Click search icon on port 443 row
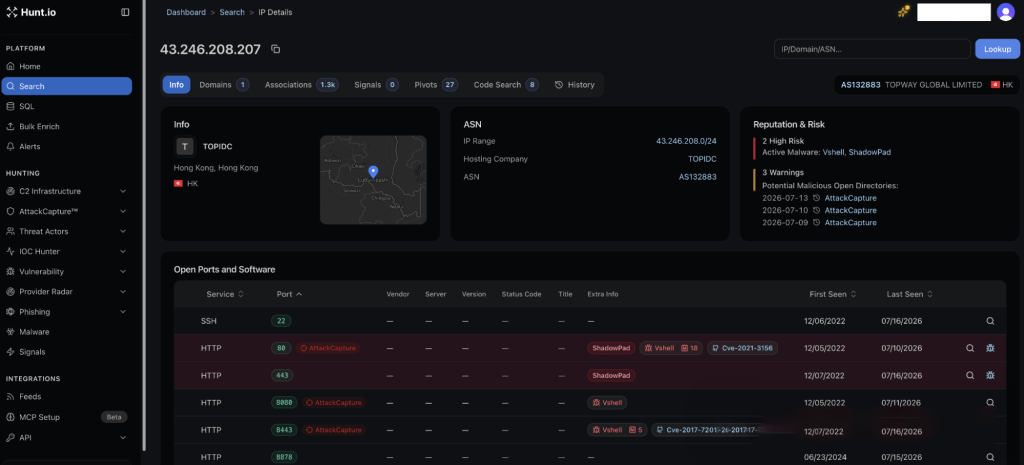This screenshot has width=1024, height=465. coord(970,376)
